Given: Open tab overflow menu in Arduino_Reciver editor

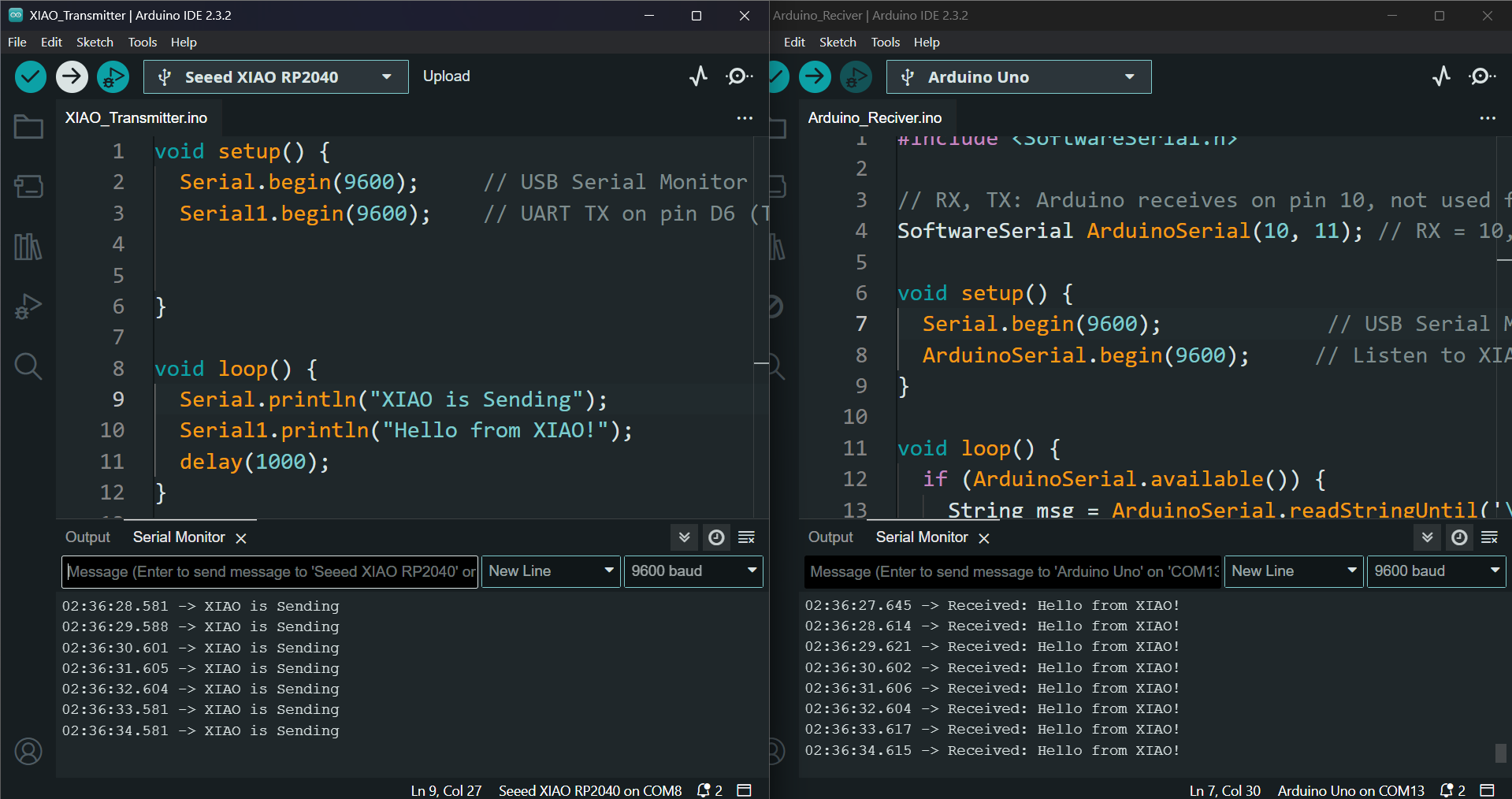Looking at the screenshot, I should point(1488,118).
